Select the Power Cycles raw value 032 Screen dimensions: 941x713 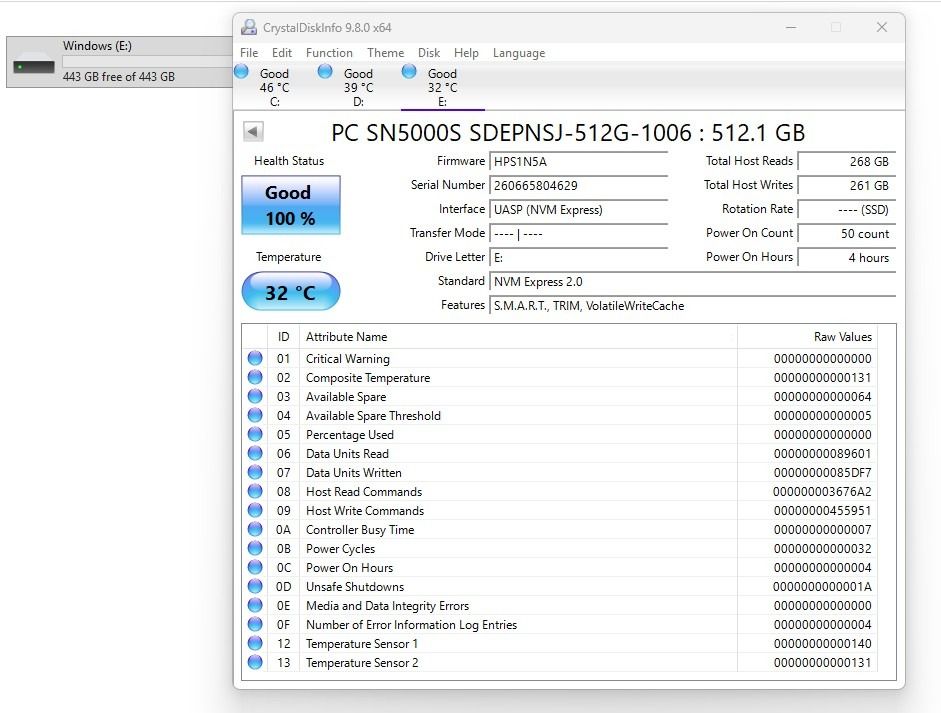pyautogui.click(x=822, y=549)
